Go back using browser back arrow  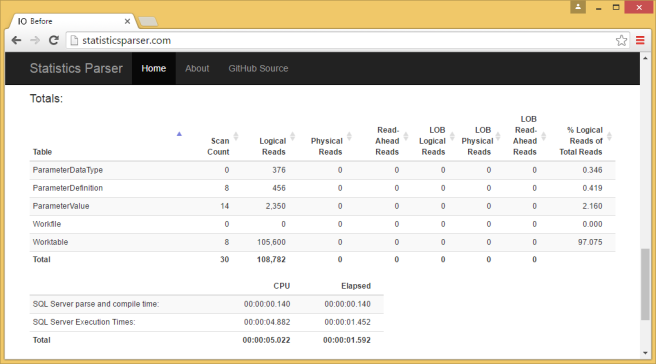pos(16,40)
